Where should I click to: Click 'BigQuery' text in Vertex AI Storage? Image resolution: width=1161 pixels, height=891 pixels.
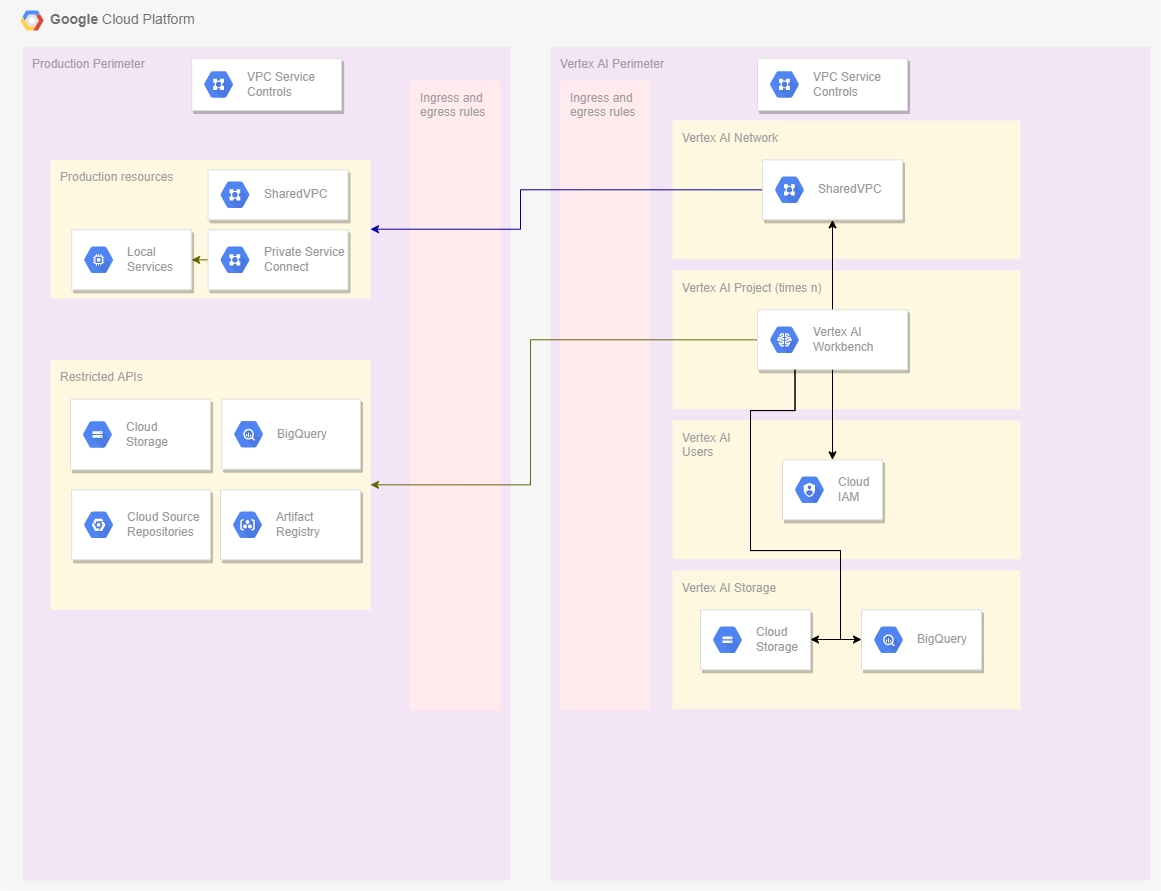(942, 639)
